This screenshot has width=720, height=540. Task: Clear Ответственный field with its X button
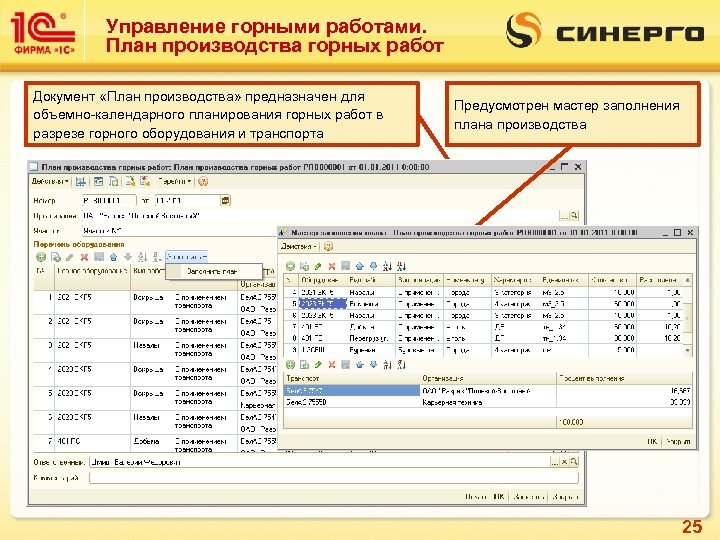pos(565,462)
